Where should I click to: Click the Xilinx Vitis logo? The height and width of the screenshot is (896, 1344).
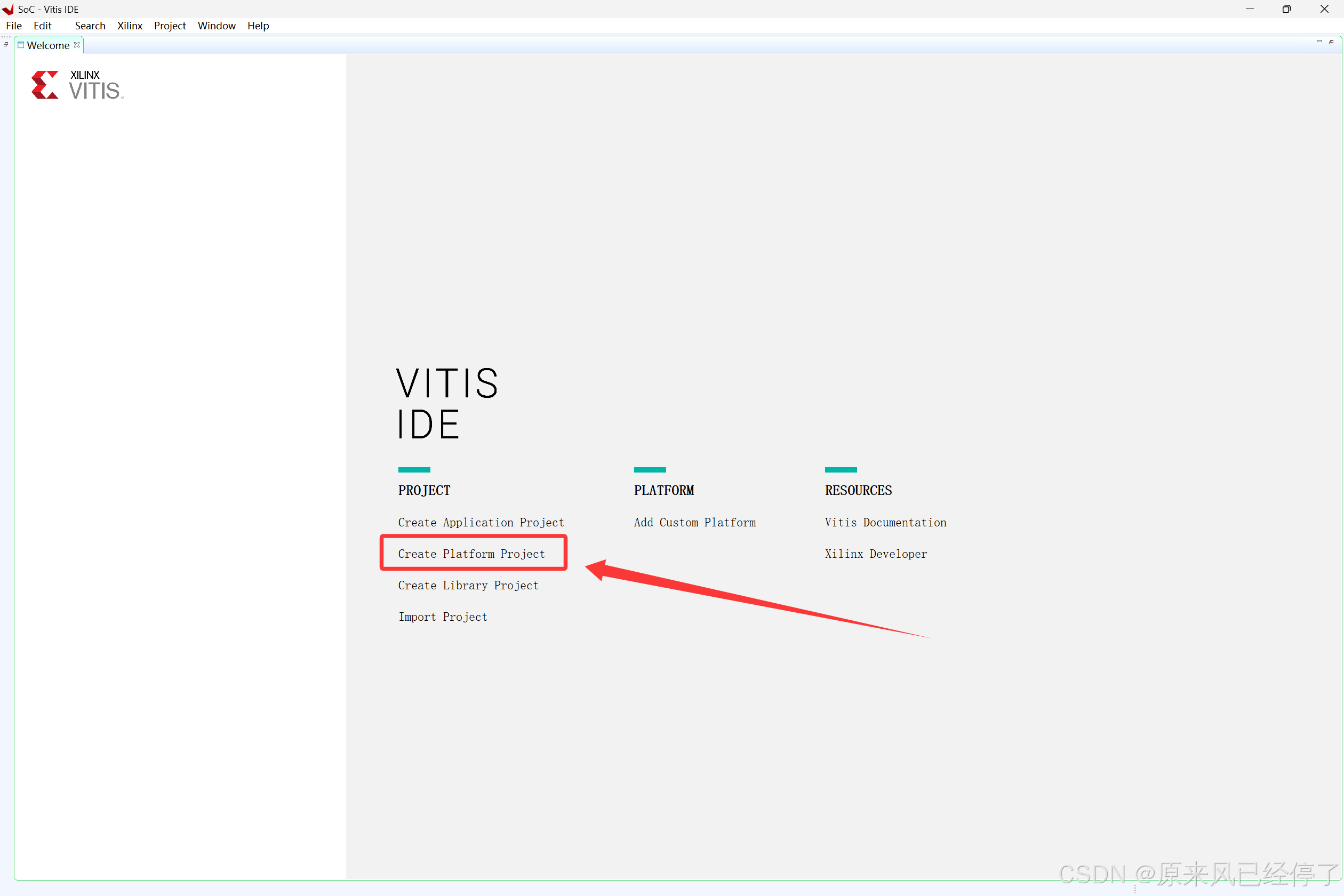click(x=77, y=85)
